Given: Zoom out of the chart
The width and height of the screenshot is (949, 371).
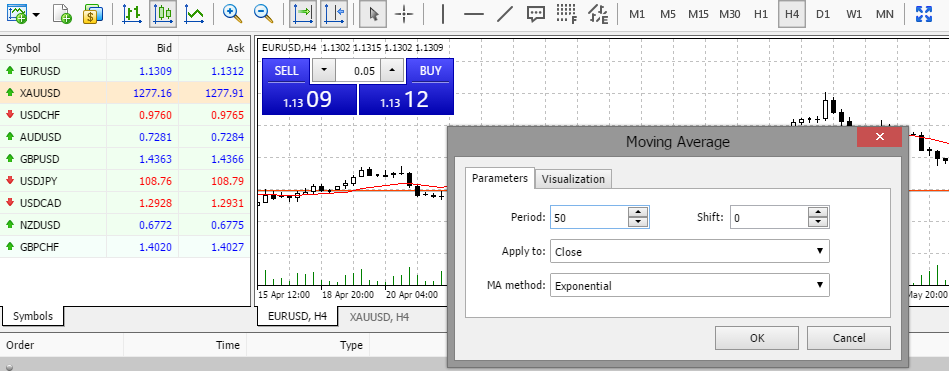Looking at the screenshot, I should (263, 14).
